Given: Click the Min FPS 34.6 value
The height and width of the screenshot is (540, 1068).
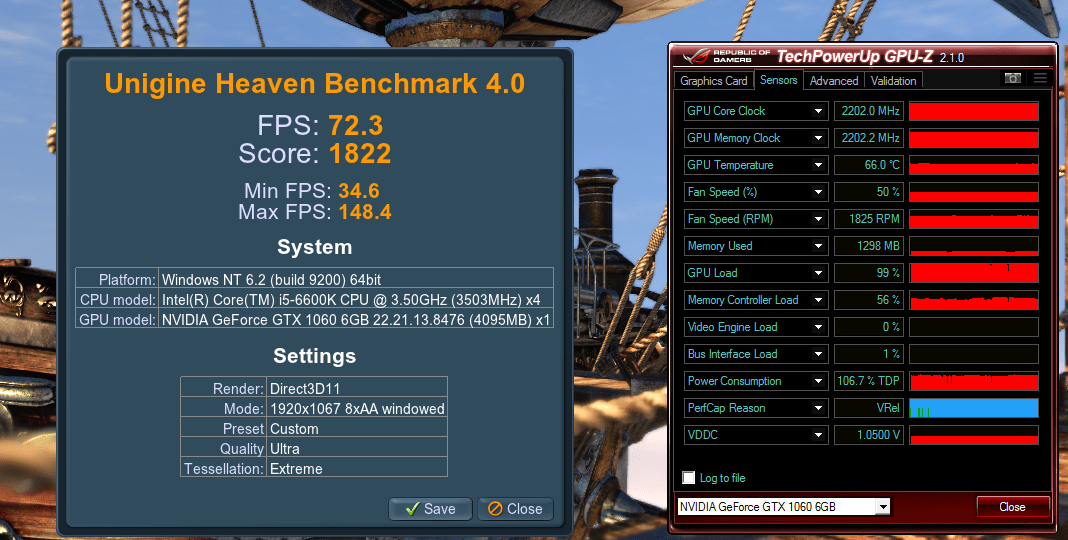Looking at the screenshot, I should pyautogui.click(x=359, y=191).
